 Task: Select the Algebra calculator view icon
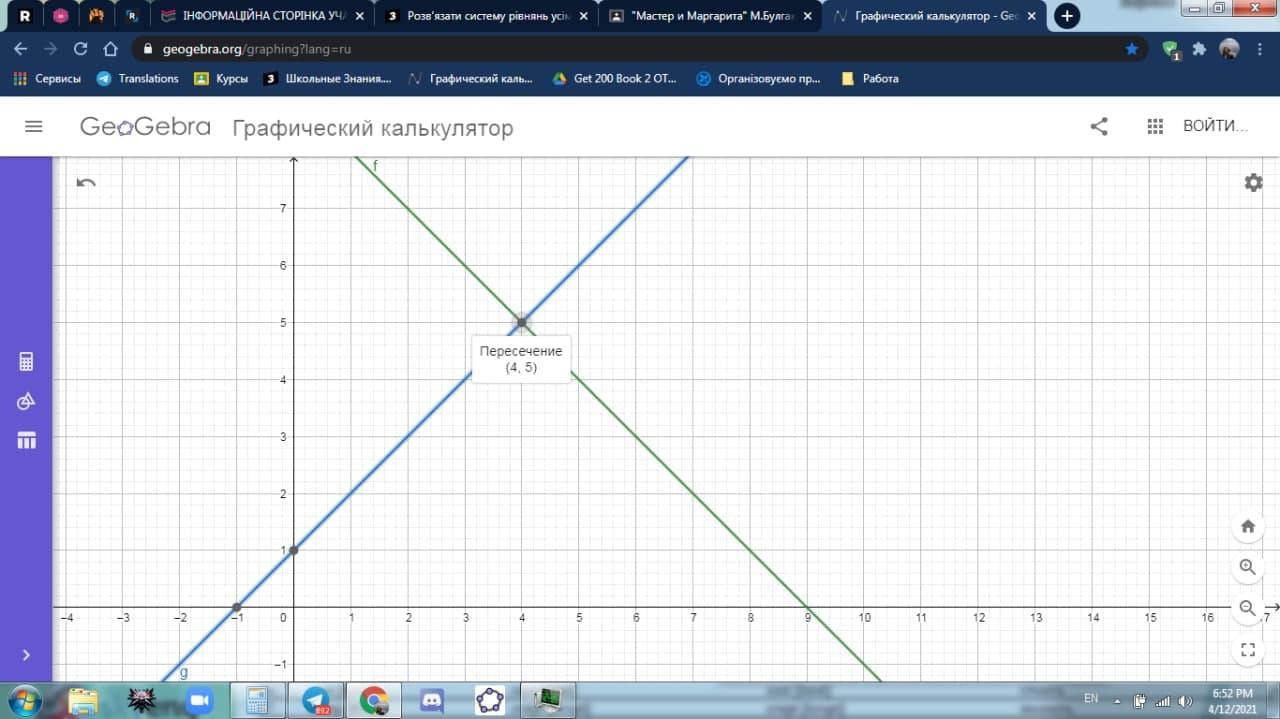point(26,362)
